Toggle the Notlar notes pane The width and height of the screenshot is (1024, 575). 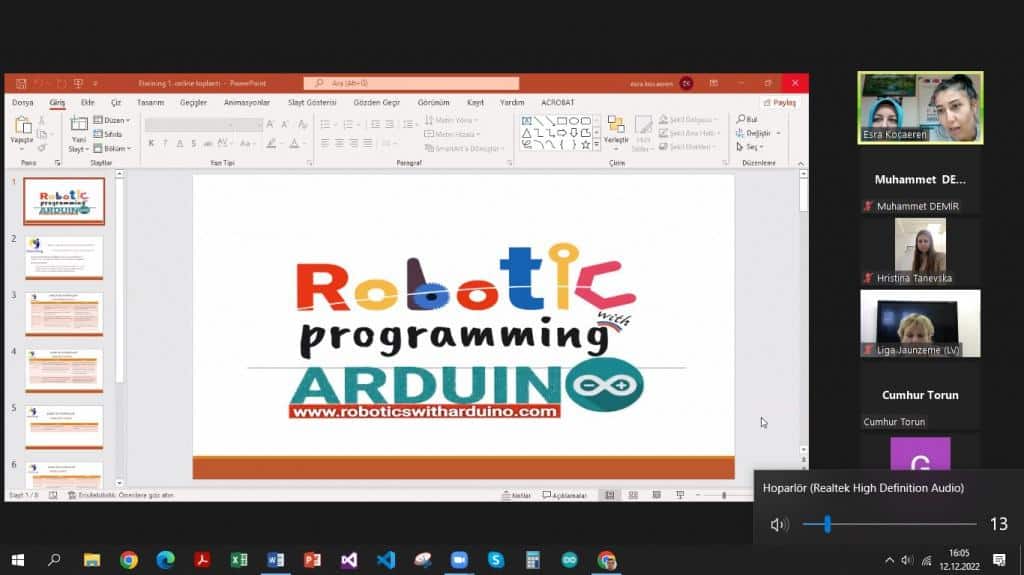516,495
